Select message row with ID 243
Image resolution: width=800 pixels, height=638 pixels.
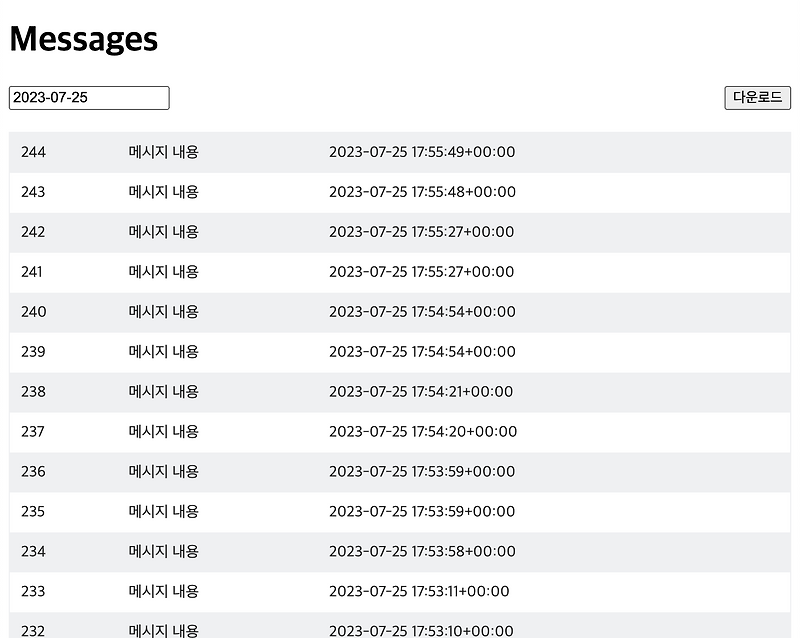[x=400, y=192]
